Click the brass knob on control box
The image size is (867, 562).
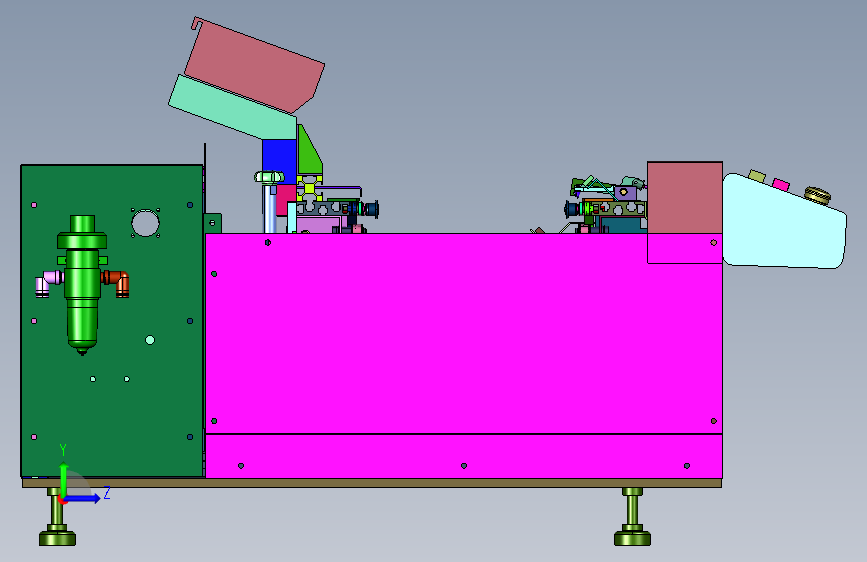coord(817,195)
